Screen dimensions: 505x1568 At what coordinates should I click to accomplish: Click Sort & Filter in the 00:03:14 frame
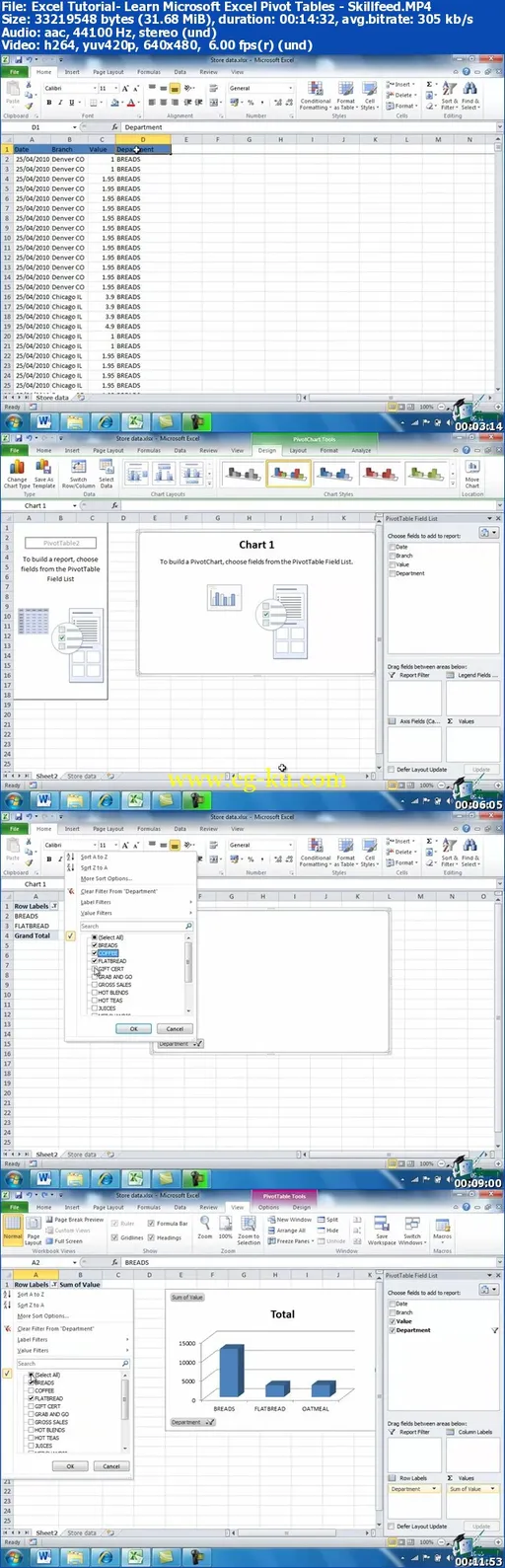point(449,94)
